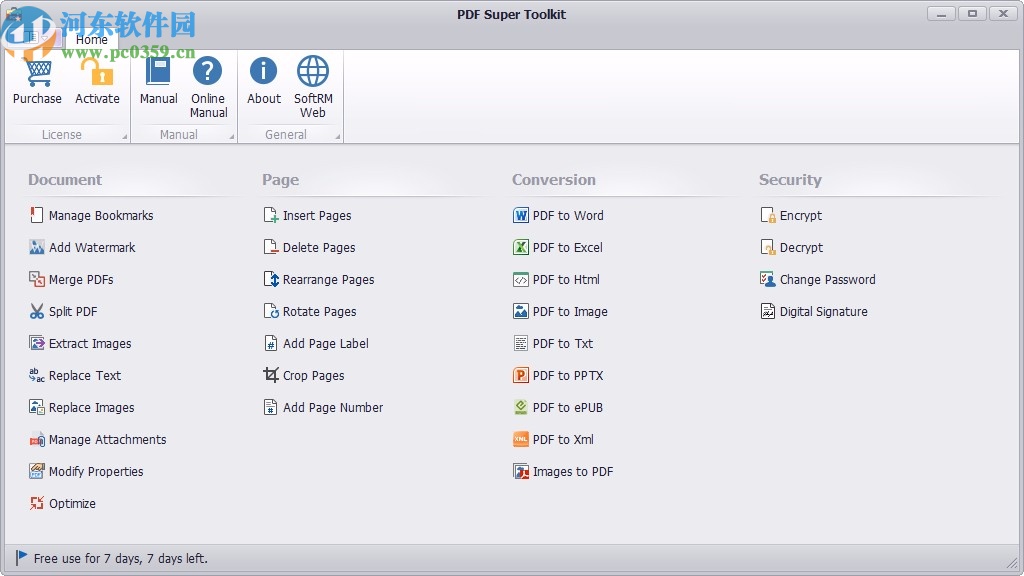Viewport: 1024px width, 576px height.
Task: Open the Crop Pages feature
Action: point(315,375)
